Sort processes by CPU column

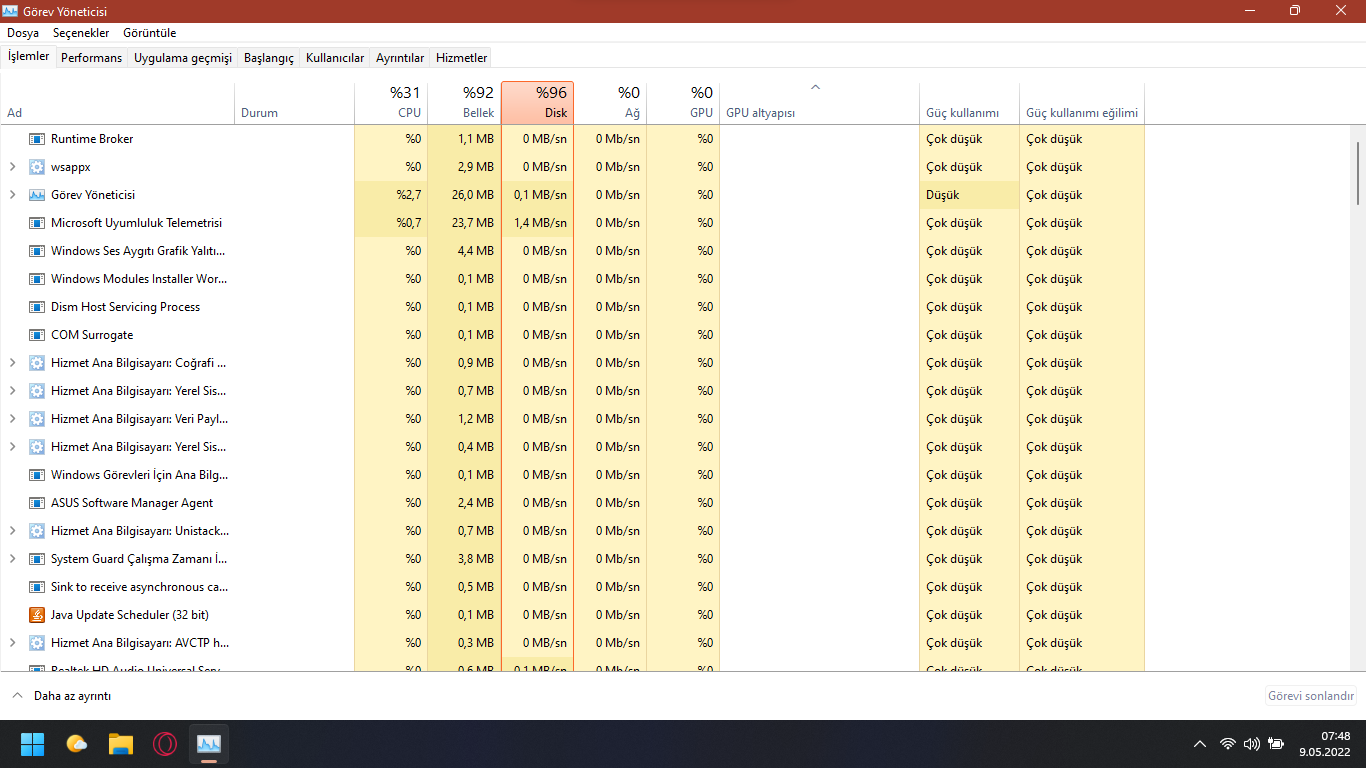(391, 103)
